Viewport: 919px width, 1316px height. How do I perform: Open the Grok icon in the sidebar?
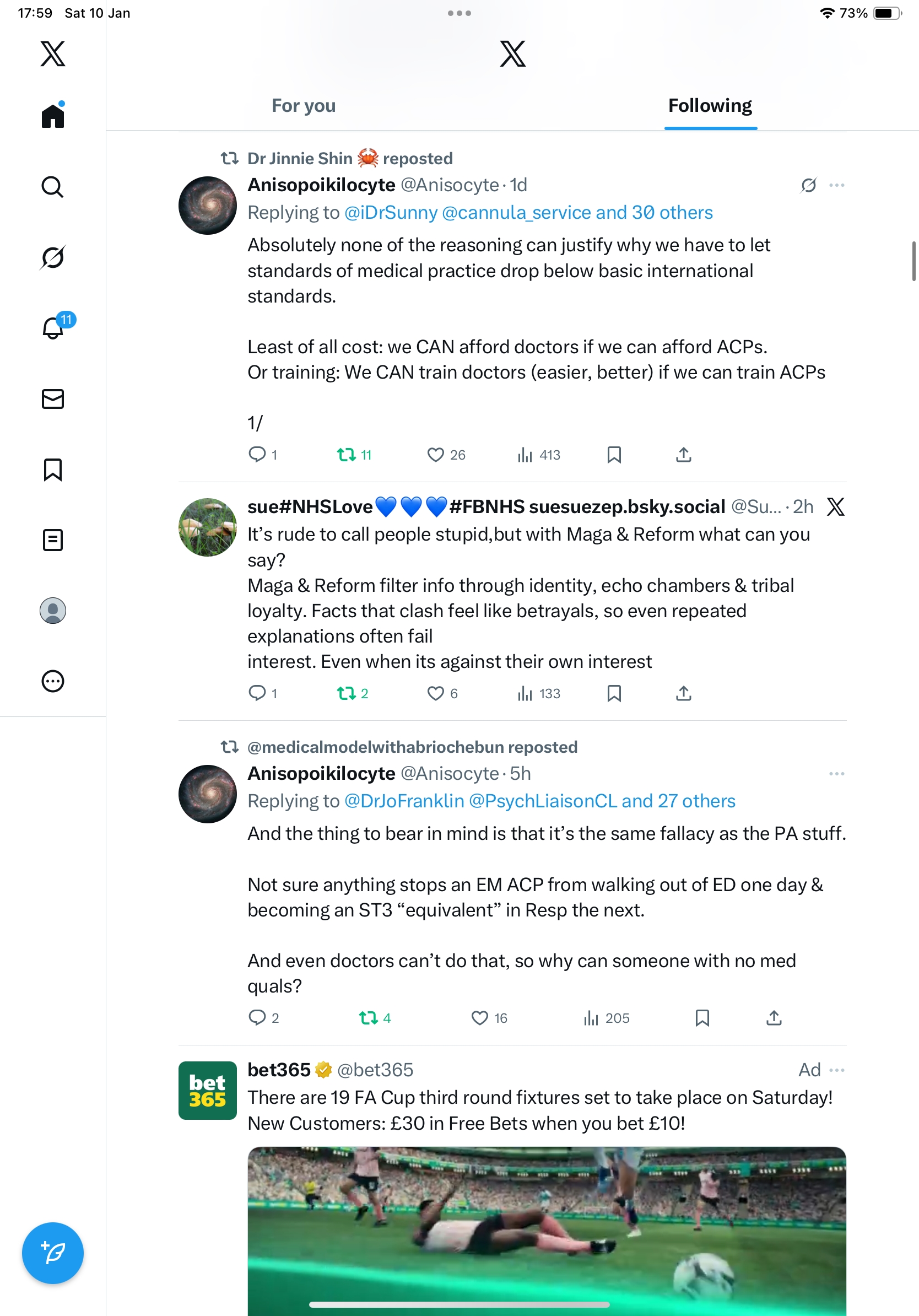[x=53, y=257]
